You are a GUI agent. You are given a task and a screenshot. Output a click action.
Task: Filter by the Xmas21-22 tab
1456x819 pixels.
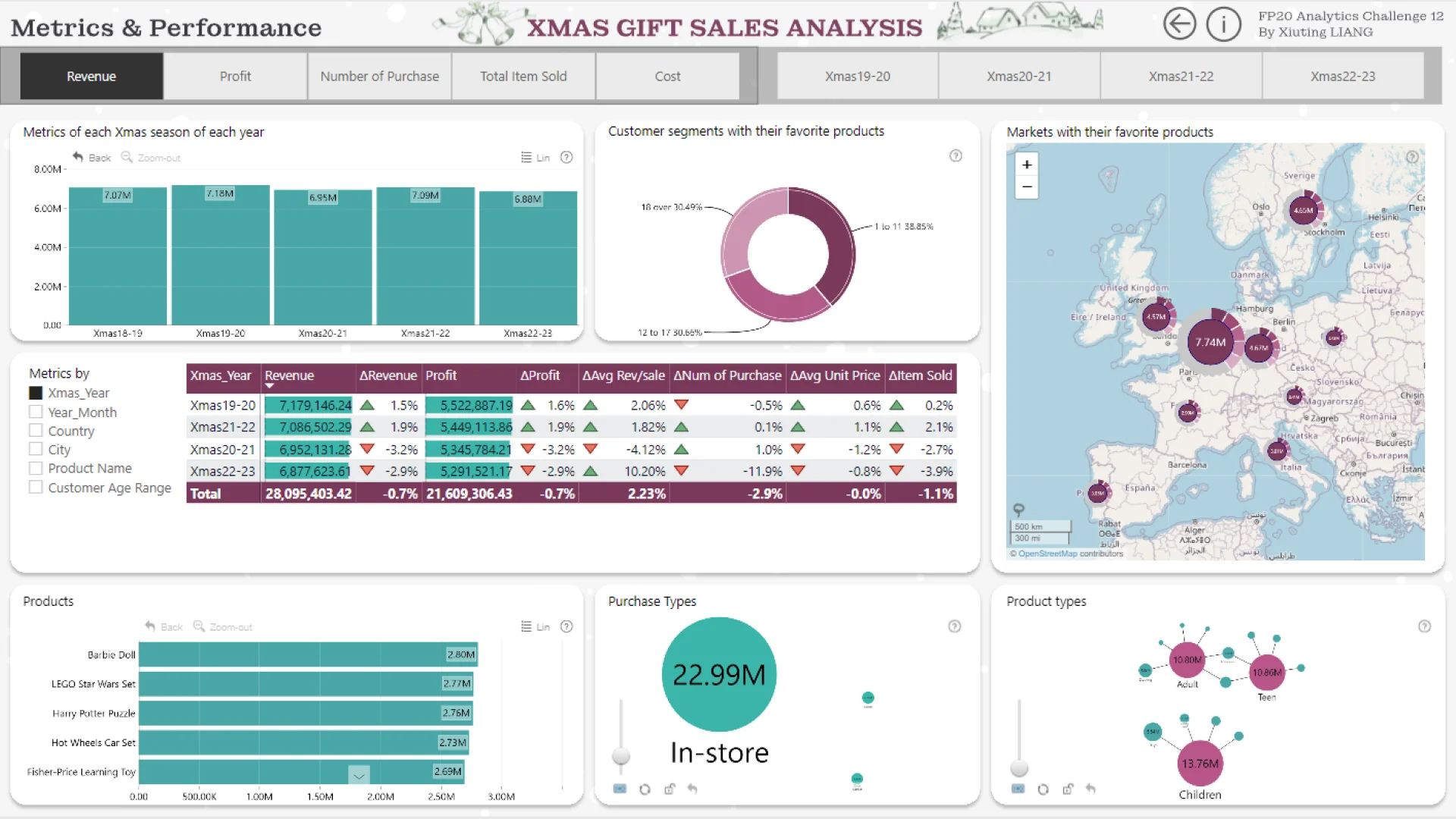coord(1181,76)
